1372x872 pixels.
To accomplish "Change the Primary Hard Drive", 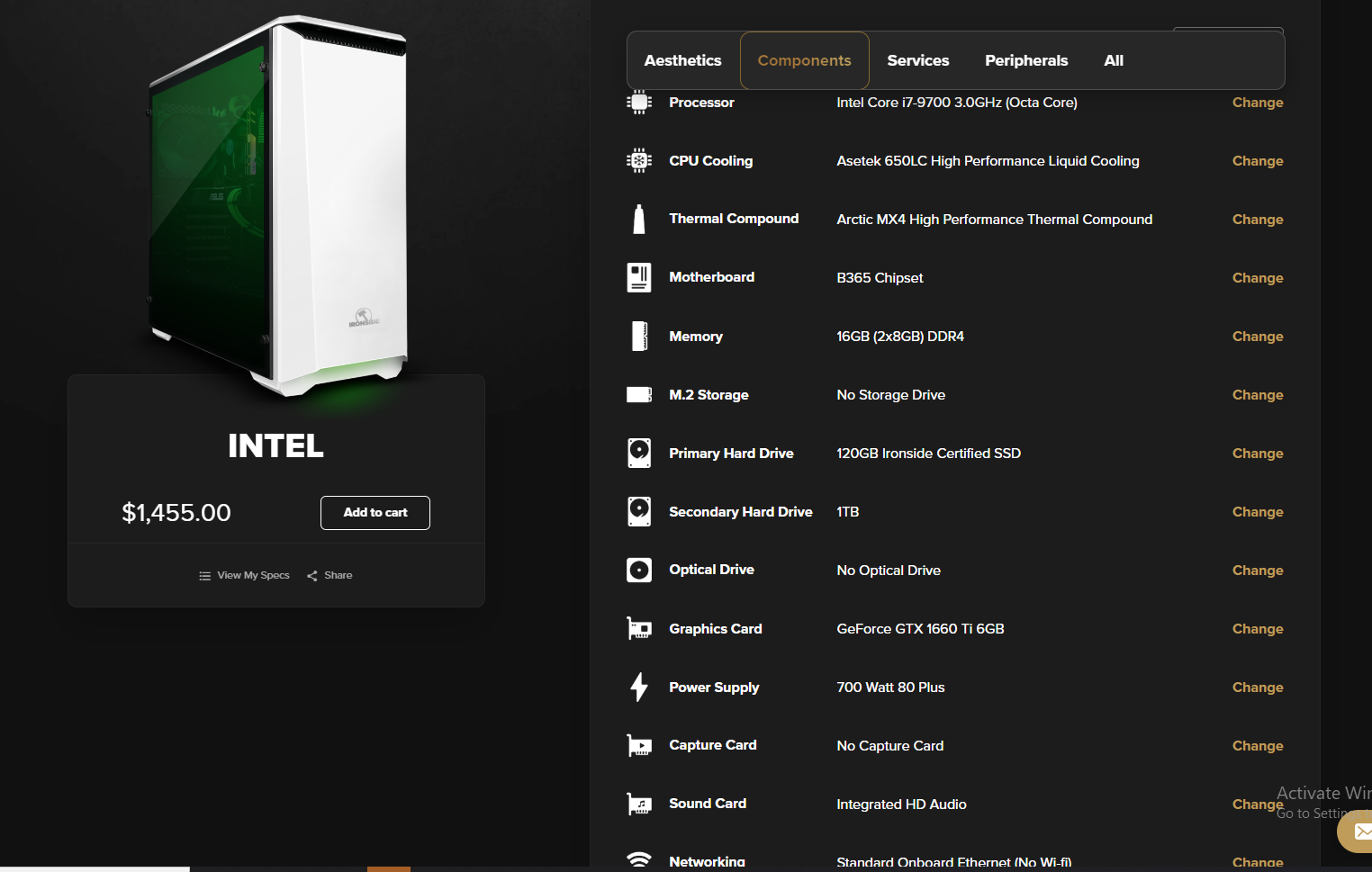I will tap(1258, 454).
